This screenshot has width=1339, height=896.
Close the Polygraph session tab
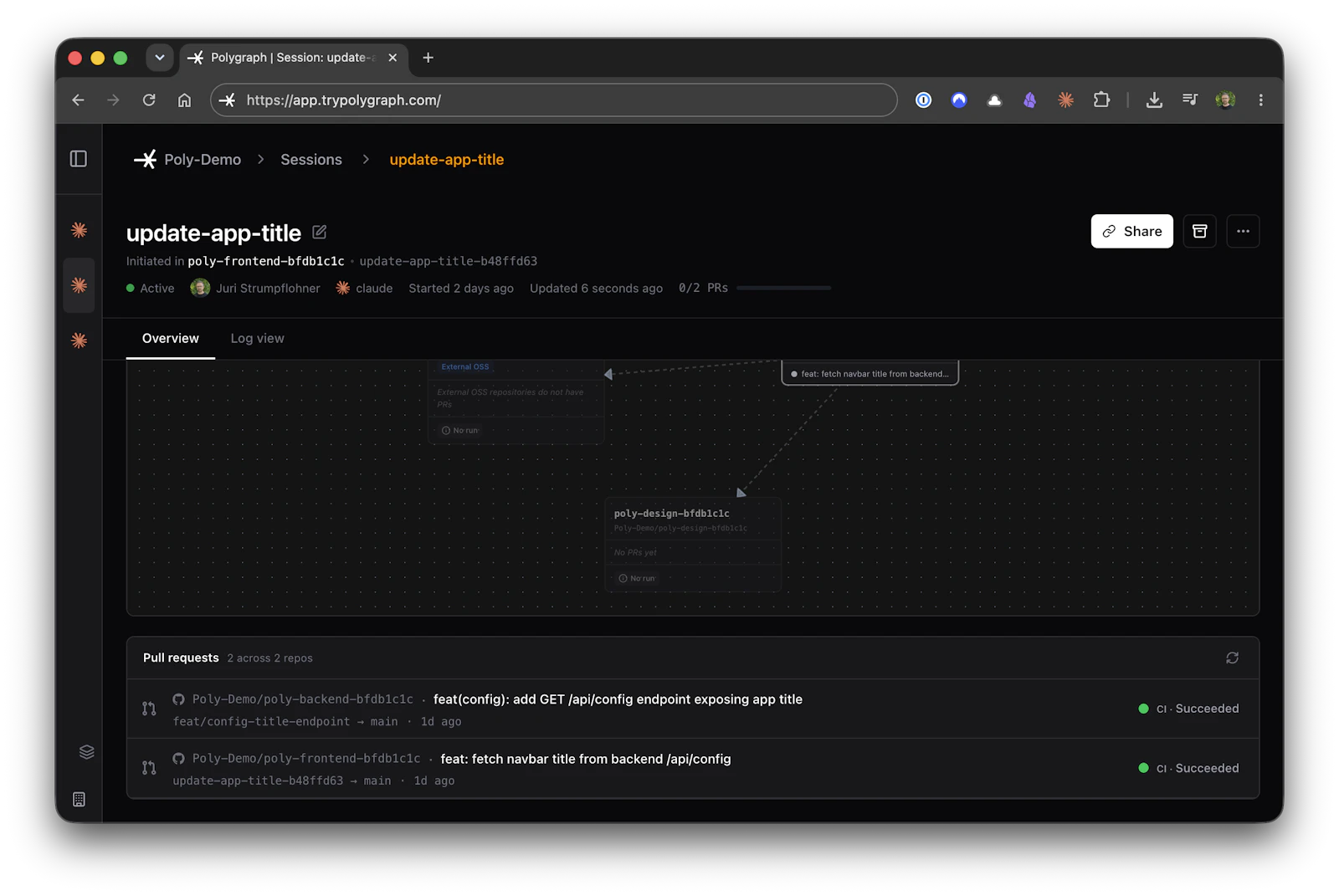click(392, 58)
